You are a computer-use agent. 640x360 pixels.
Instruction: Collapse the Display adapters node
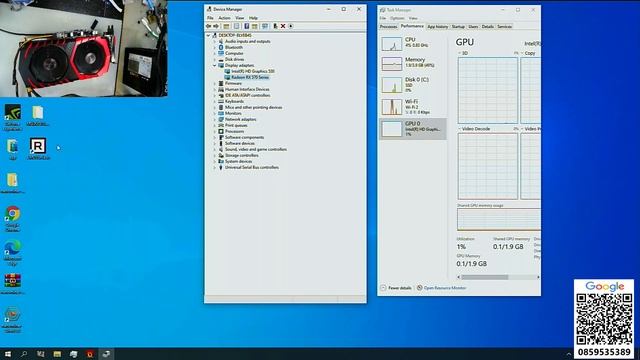coord(215,65)
